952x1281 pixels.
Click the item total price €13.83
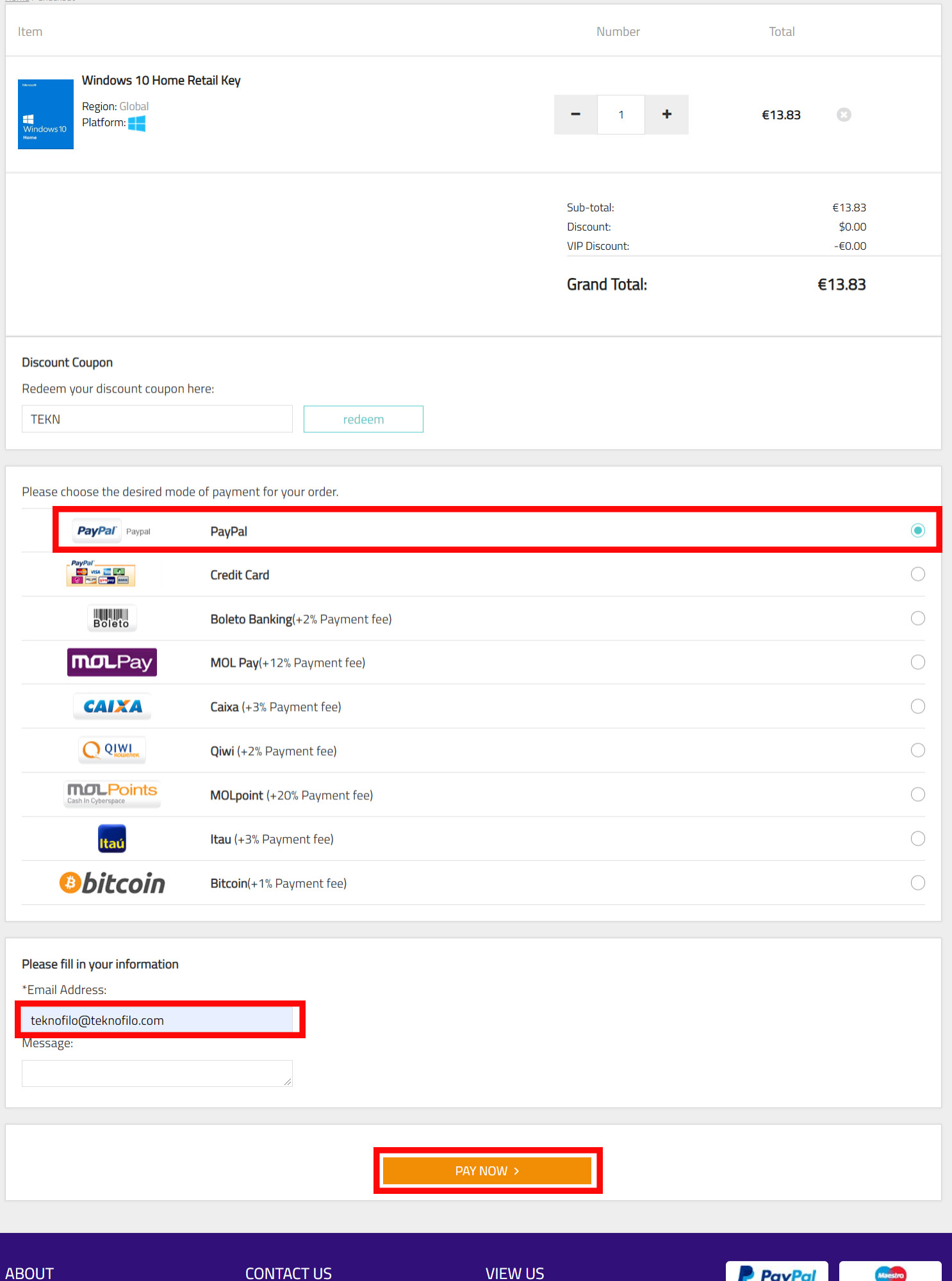[781, 115]
